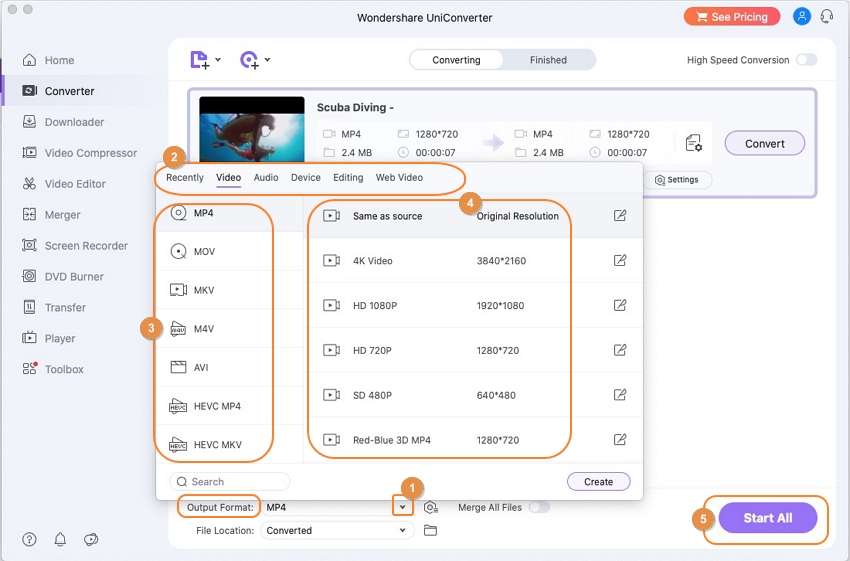
Task: Open the Device tab
Action: pos(306,177)
